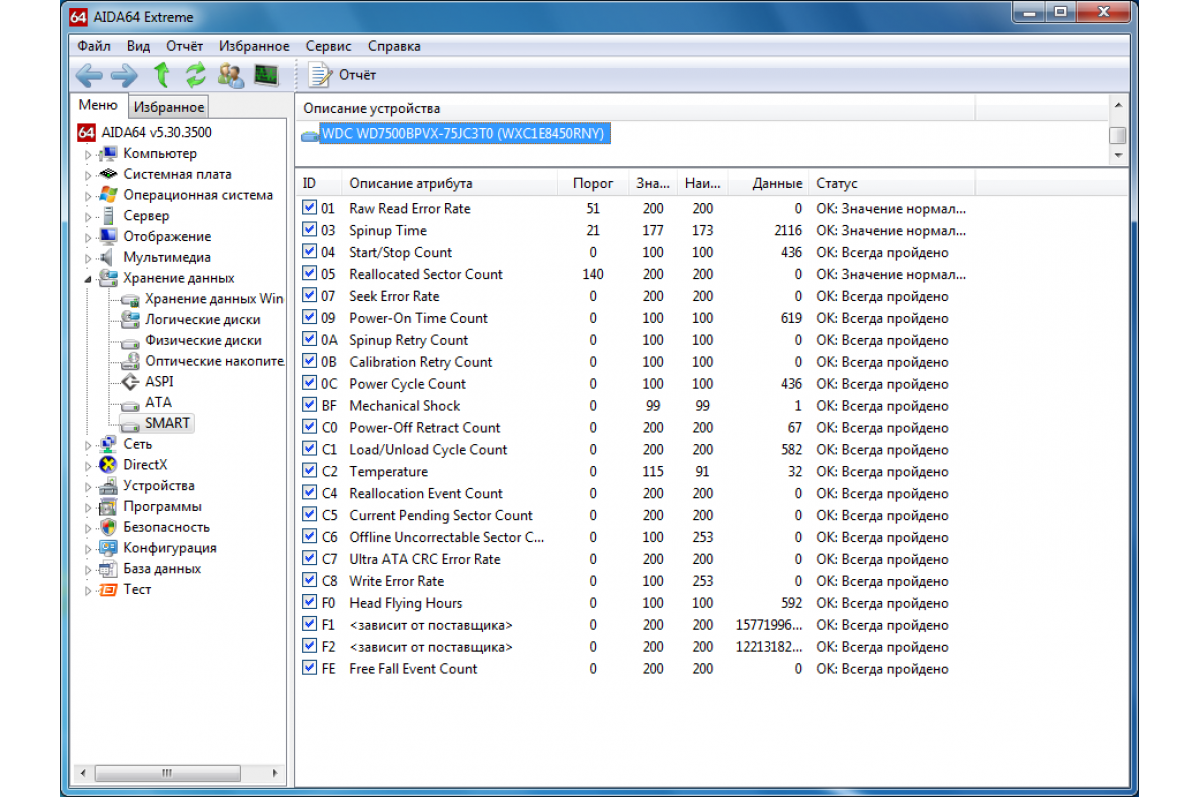Viewport: 1200px width, 797px height.
Task: Uncheck the Raw Read Error Rate attribute
Action: (310, 208)
